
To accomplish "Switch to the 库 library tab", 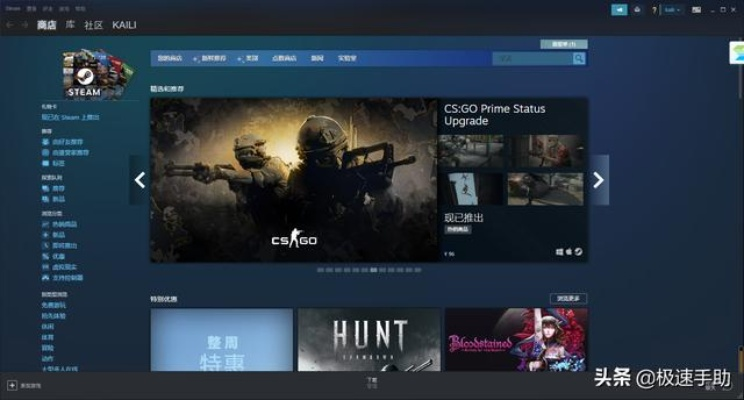I will 70,25.
